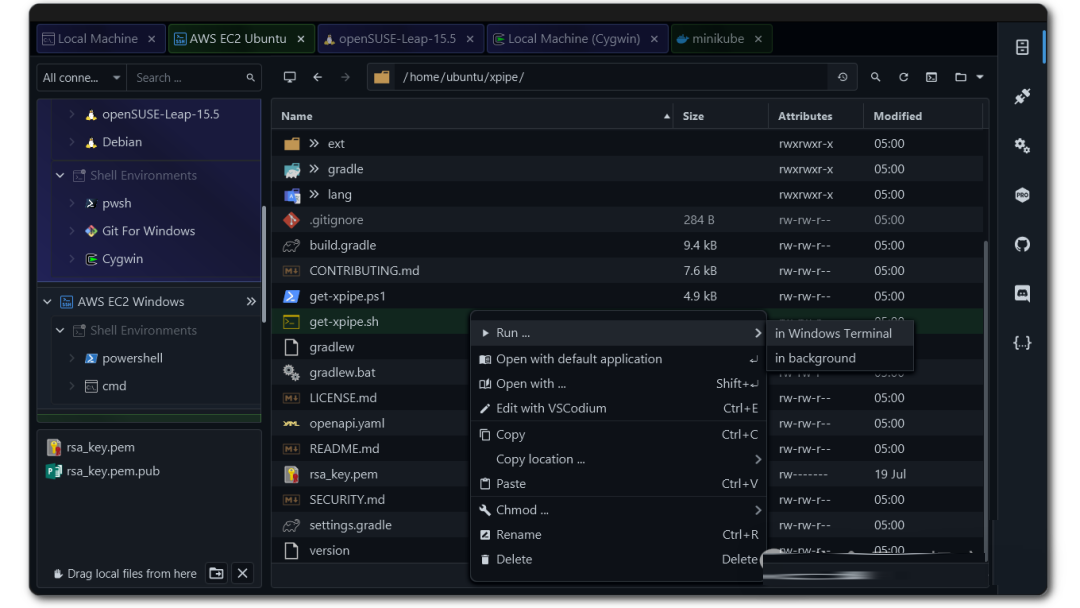Open terminal in current directory icon

(x=931, y=77)
